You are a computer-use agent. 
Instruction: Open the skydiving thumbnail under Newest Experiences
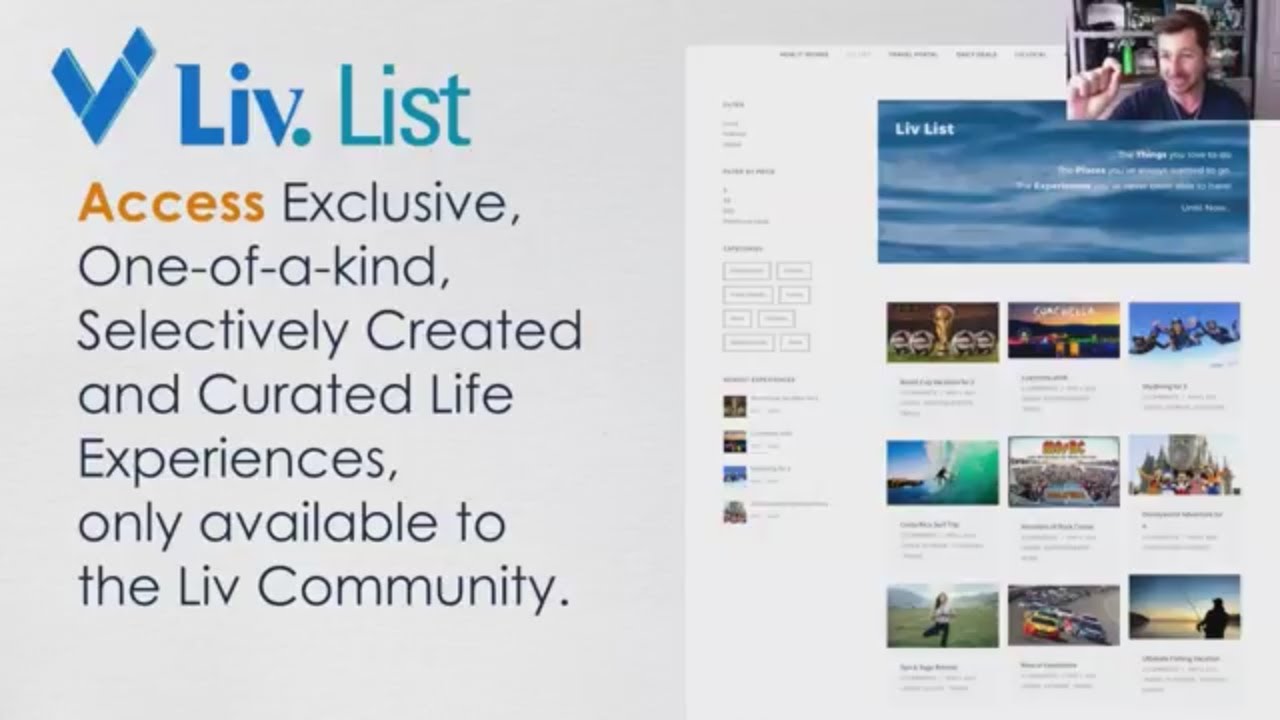tap(735, 475)
